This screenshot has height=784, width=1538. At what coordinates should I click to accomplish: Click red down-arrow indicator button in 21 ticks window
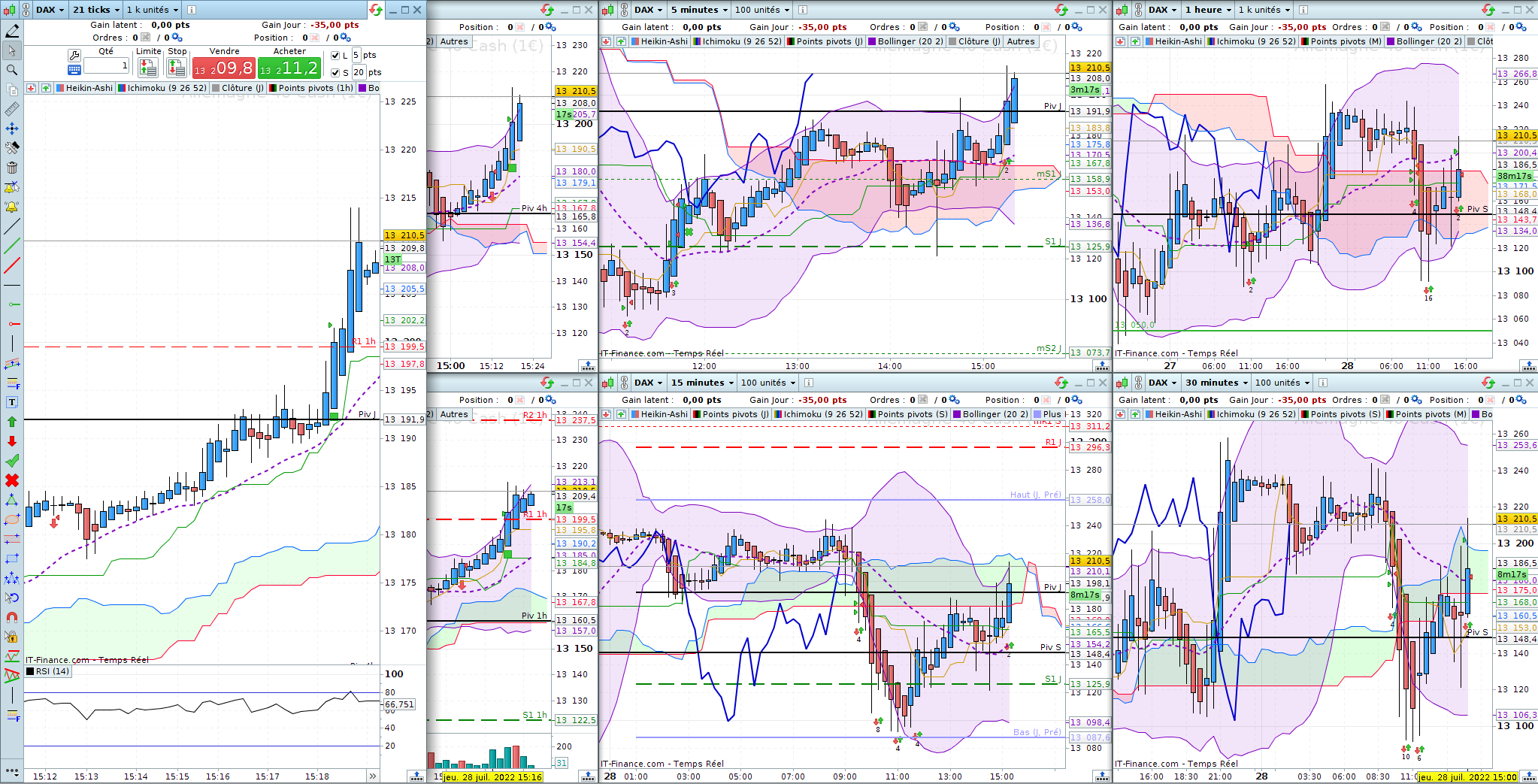(x=31, y=88)
